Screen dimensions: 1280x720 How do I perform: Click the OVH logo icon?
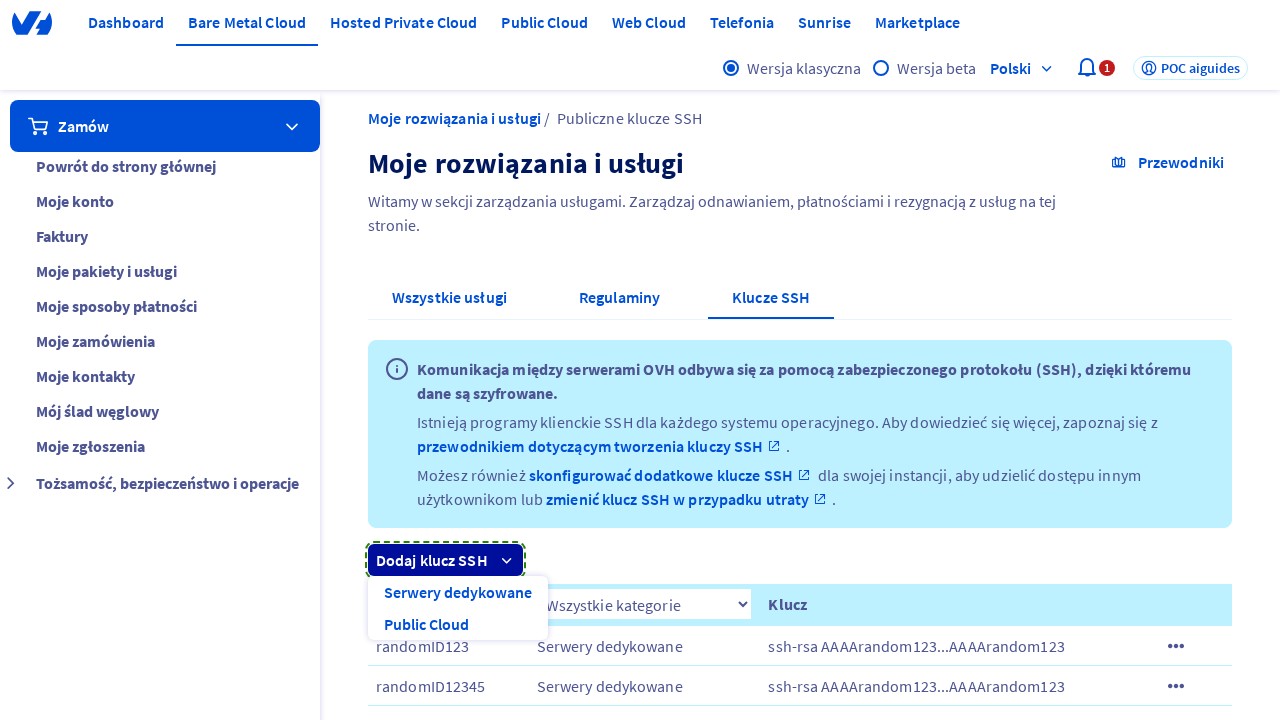click(32, 23)
